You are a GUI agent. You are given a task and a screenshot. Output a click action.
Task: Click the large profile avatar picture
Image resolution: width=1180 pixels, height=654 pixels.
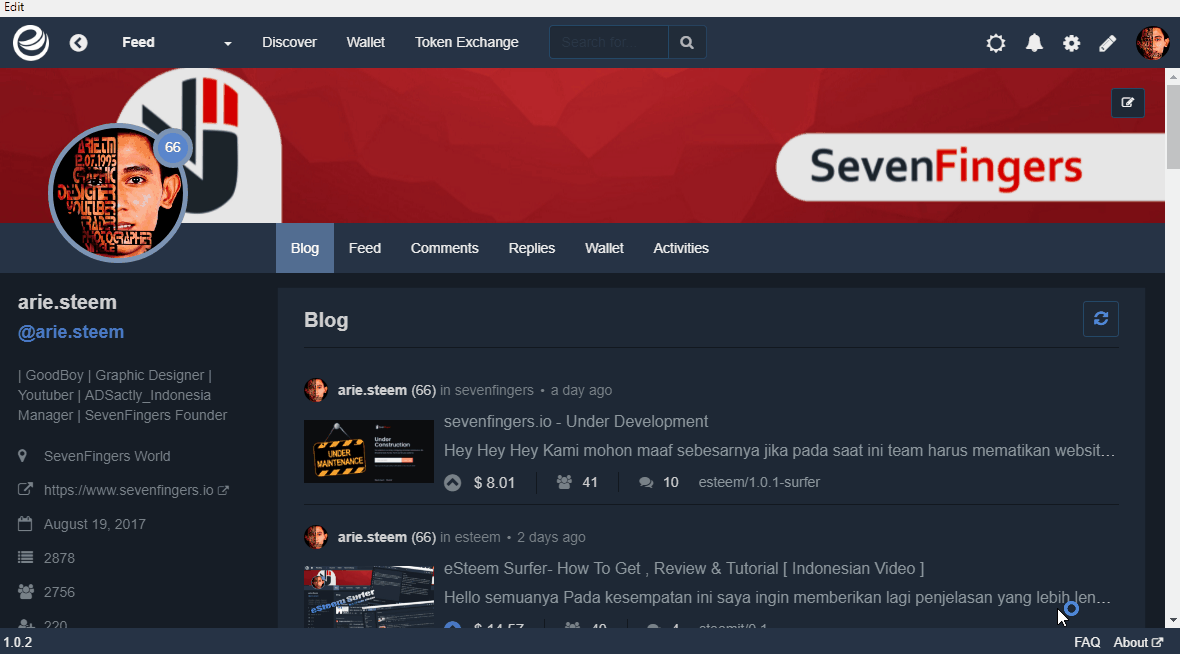click(x=117, y=193)
